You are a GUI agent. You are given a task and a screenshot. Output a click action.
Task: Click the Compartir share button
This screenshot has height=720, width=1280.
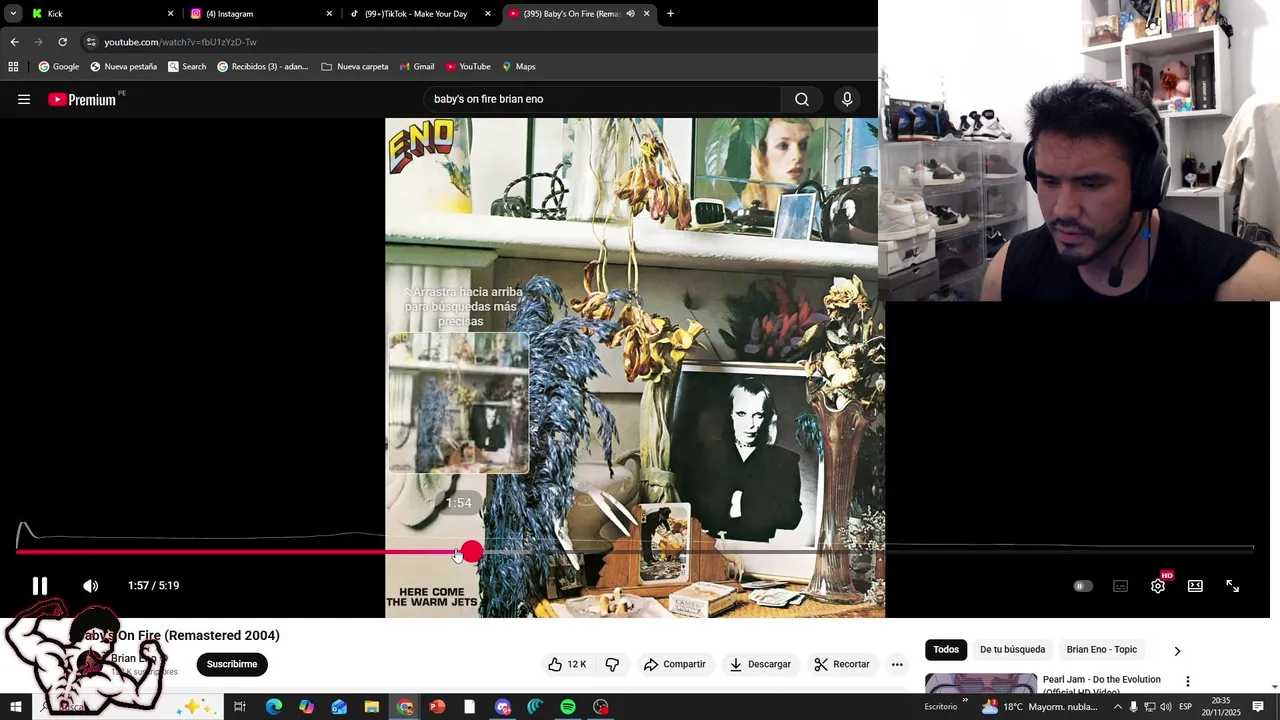click(675, 664)
